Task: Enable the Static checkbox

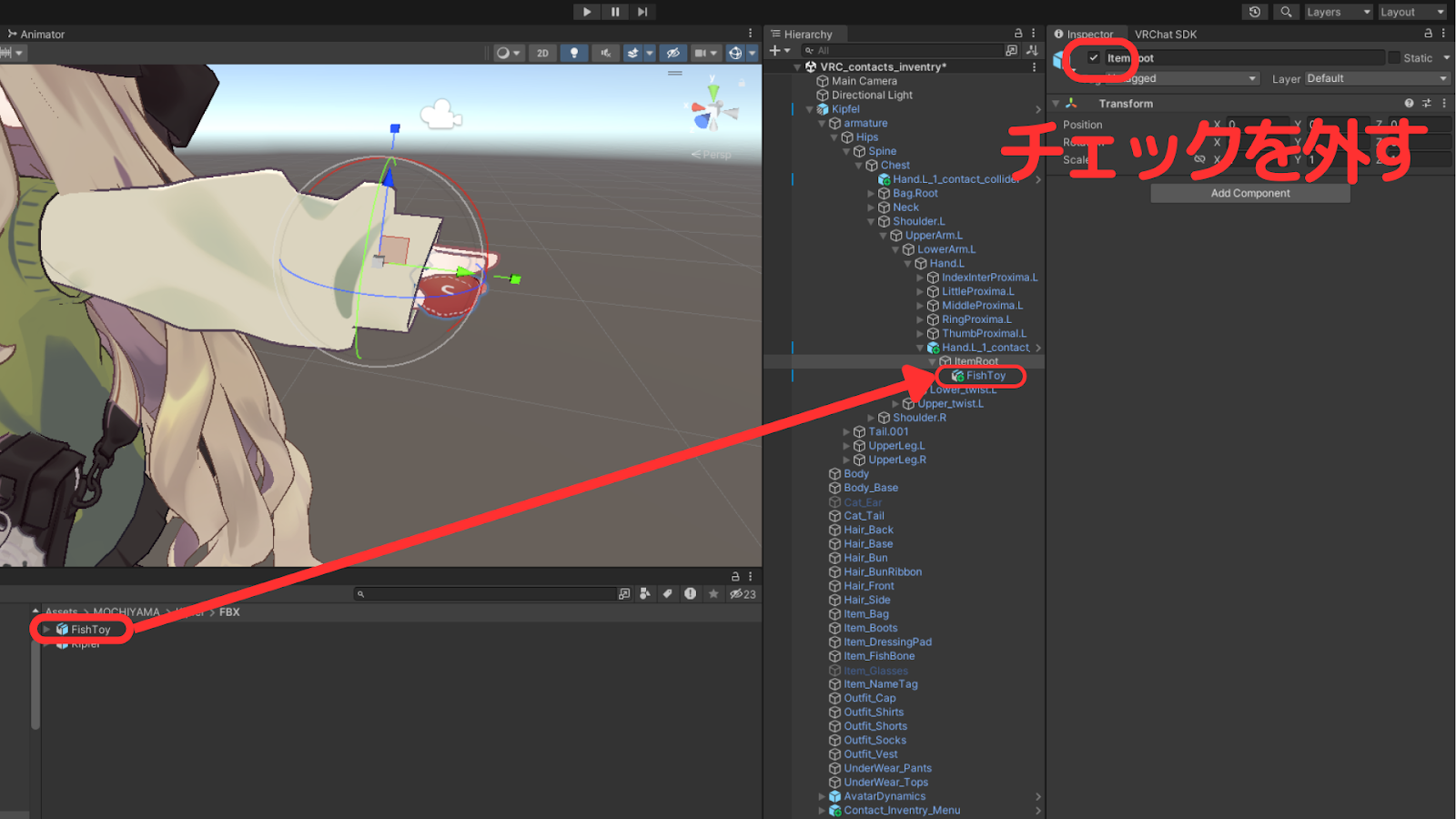Action: [x=1393, y=57]
